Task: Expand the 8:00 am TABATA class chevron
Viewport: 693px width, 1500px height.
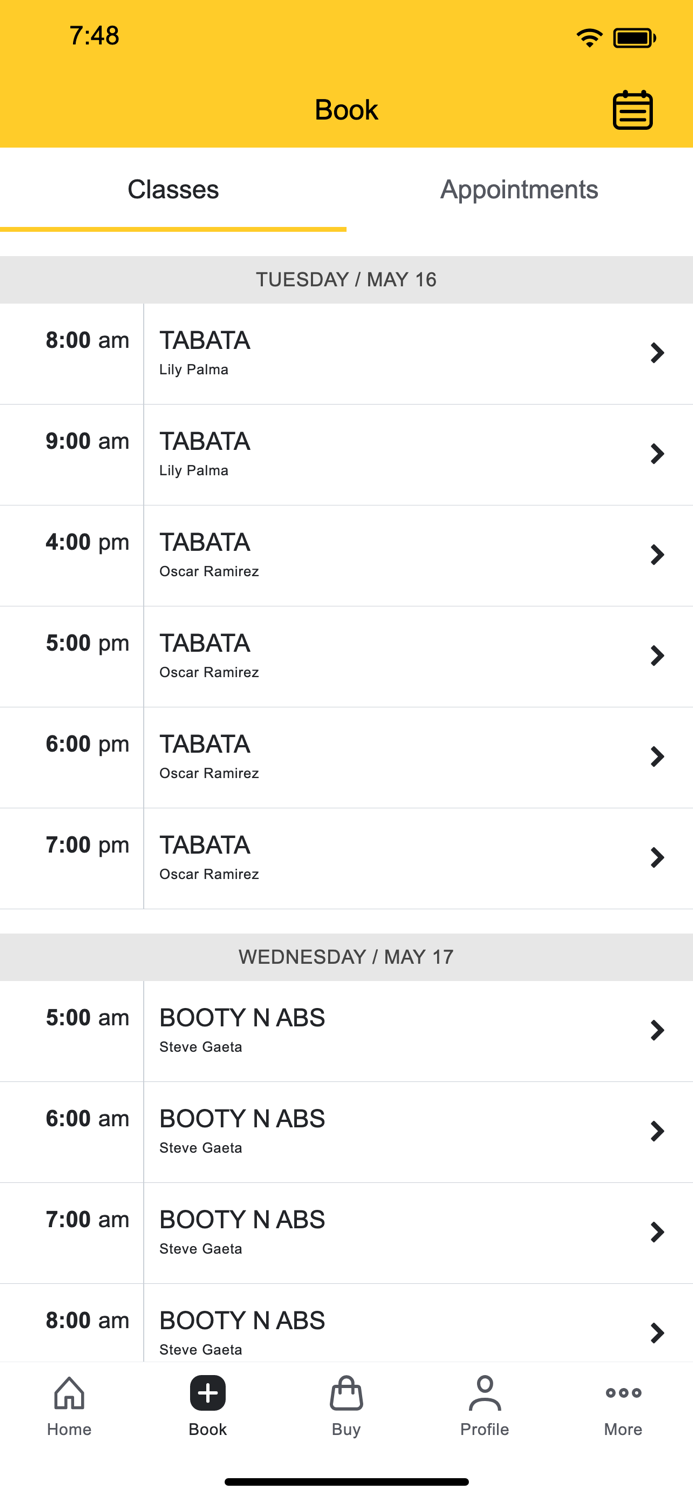Action: (x=657, y=353)
